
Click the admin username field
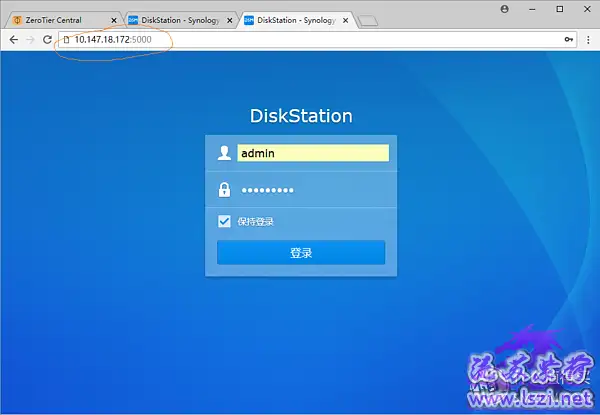click(313, 153)
